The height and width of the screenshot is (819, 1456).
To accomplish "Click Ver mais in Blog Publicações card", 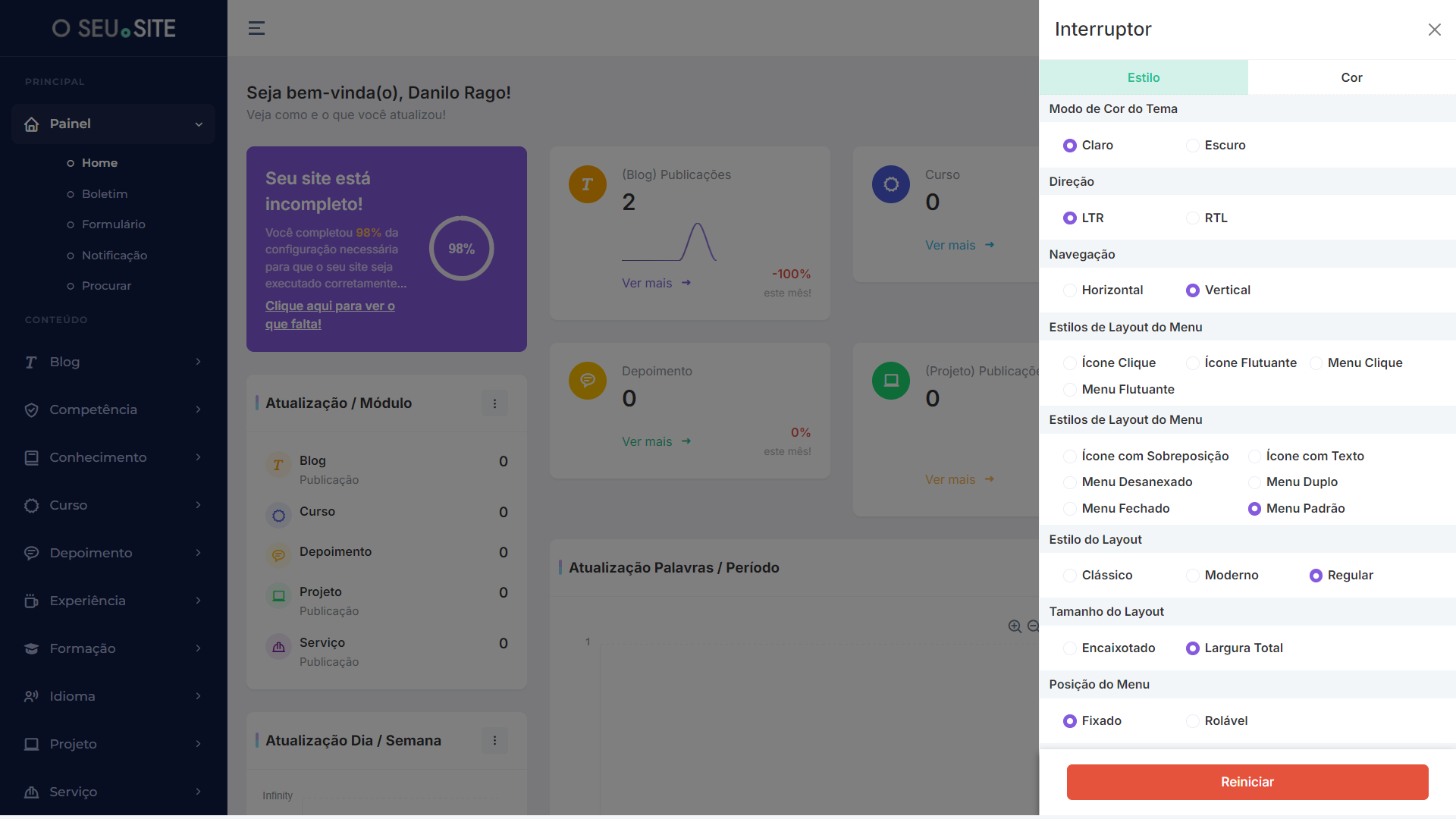I will (x=656, y=283).
